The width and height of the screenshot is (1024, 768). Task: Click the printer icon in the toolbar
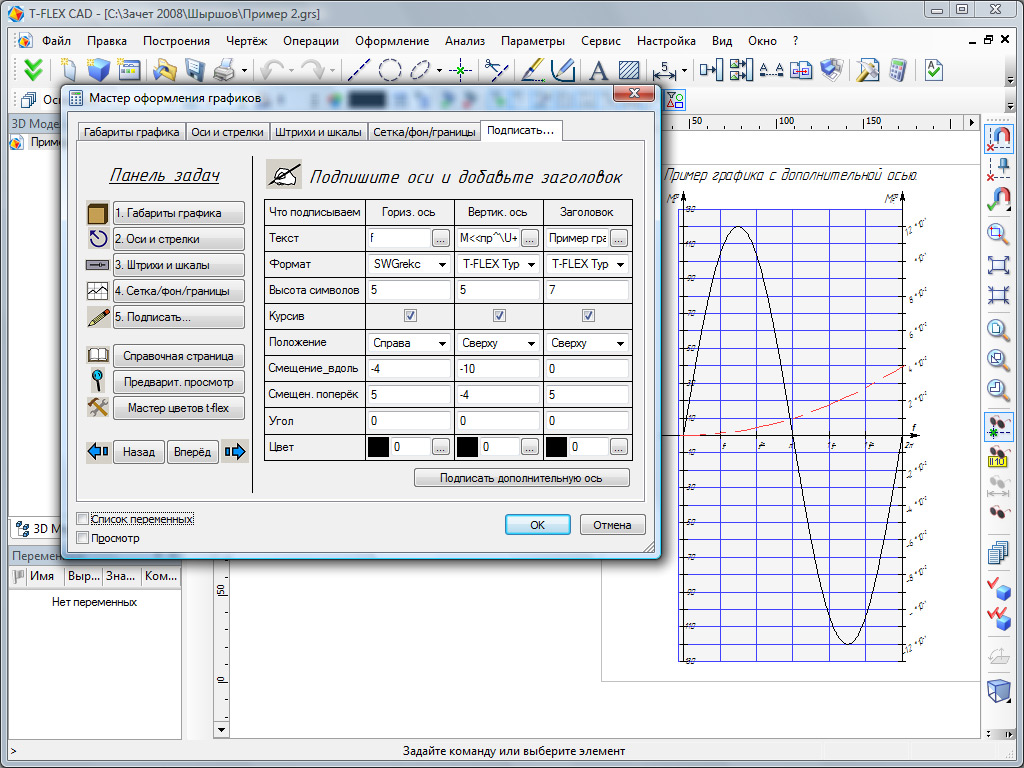coord(225,70)
